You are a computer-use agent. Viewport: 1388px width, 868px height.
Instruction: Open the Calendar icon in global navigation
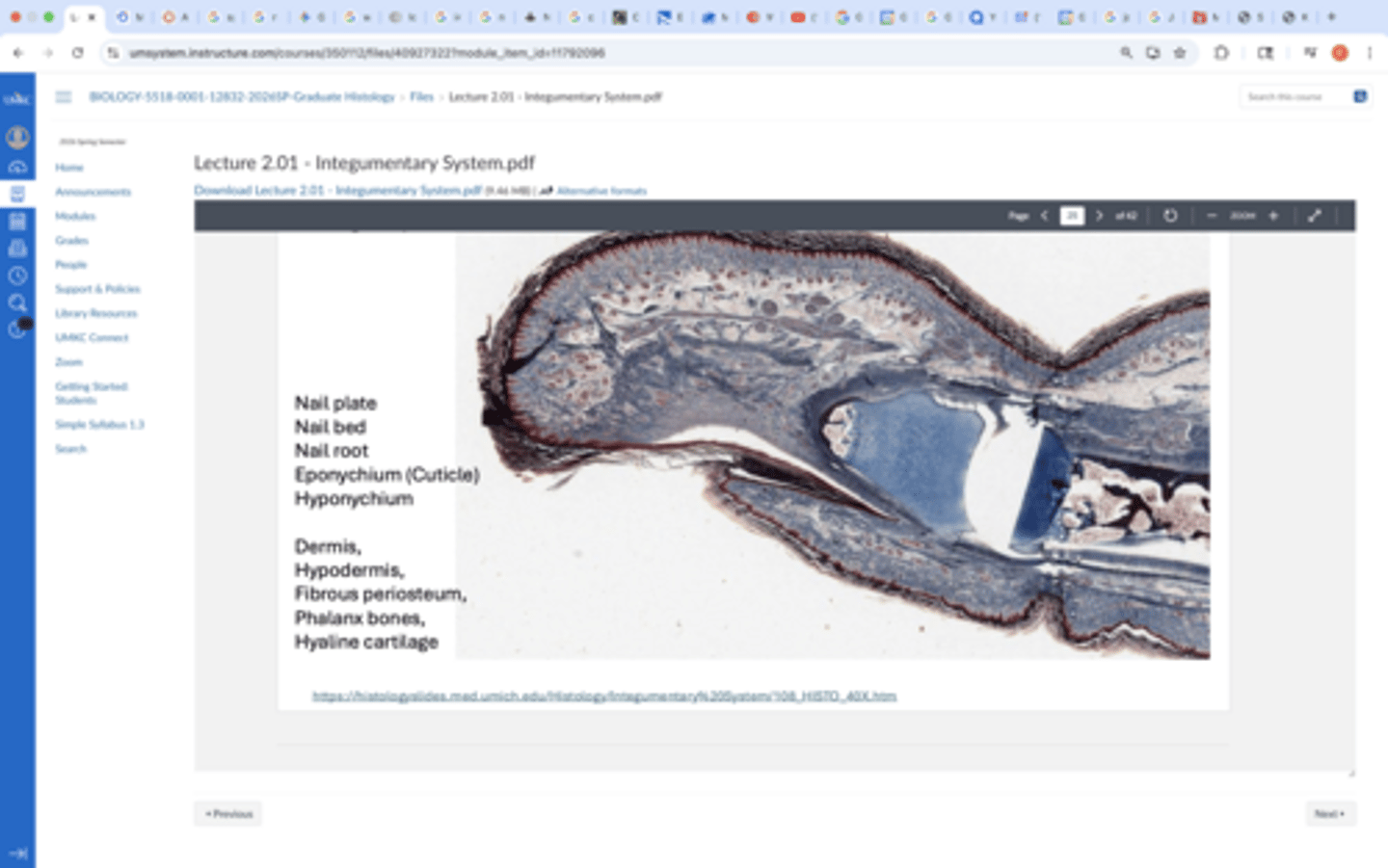click(17, 221)
